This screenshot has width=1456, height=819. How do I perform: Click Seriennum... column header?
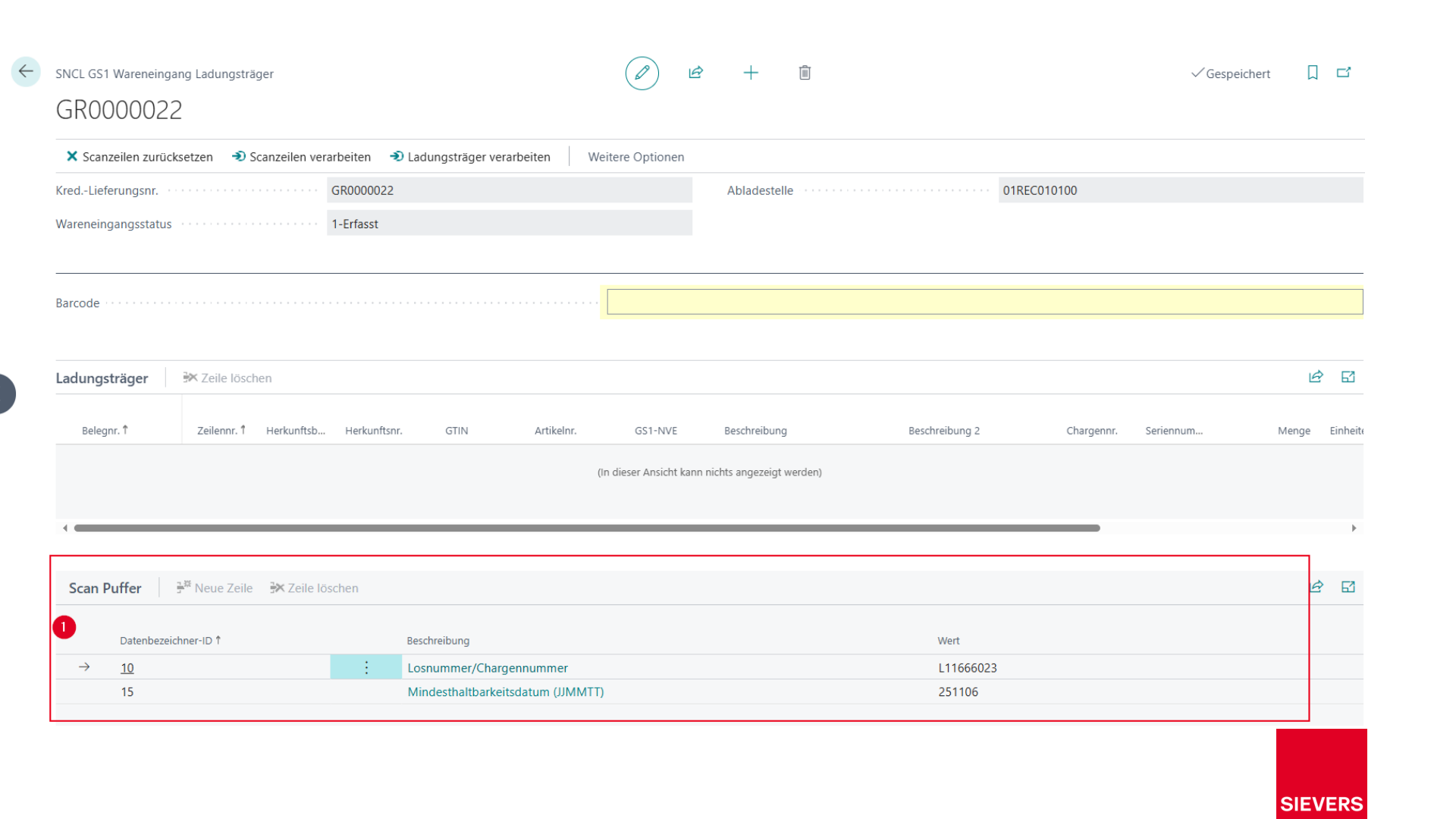point(1174,431)
